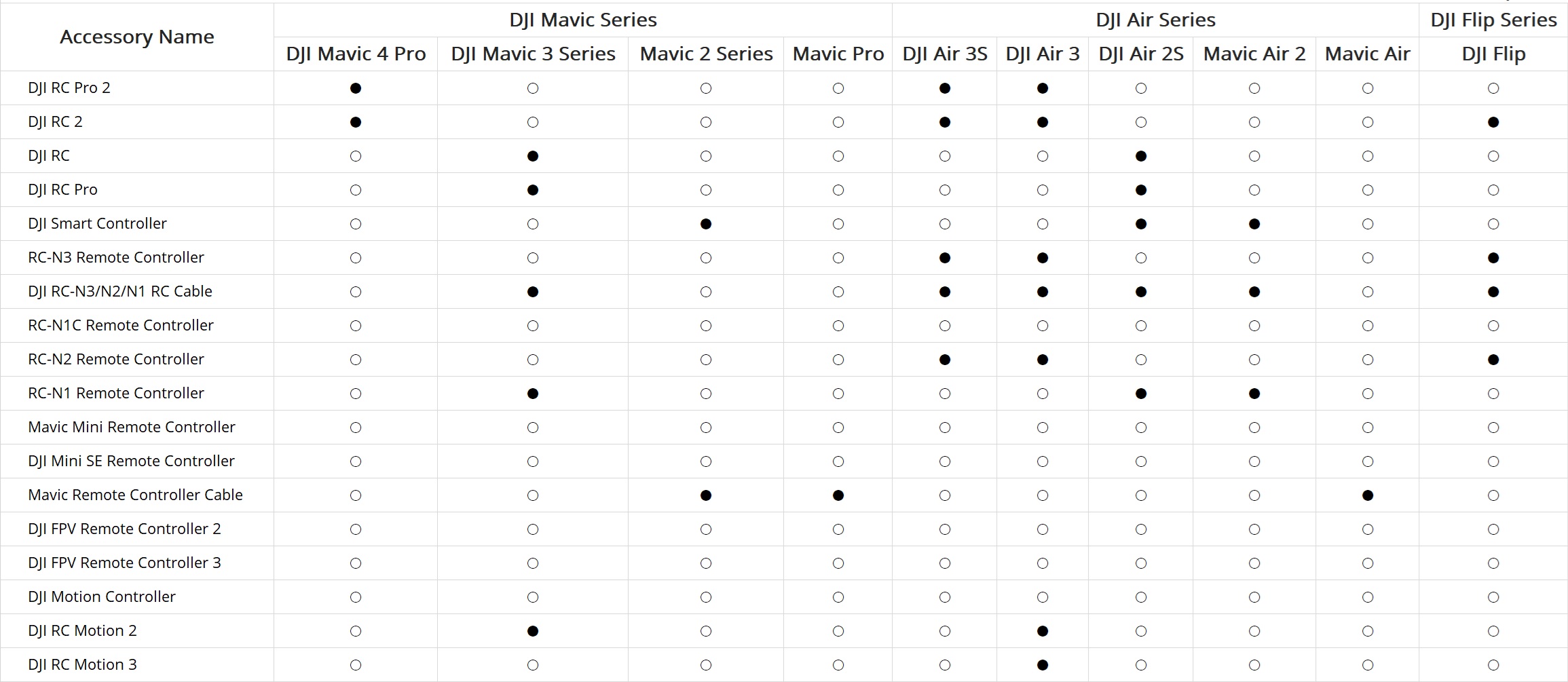Click the DJI Air 2S column header
This screenshot has height=682, width=1568.
[x=1140, y=54]
